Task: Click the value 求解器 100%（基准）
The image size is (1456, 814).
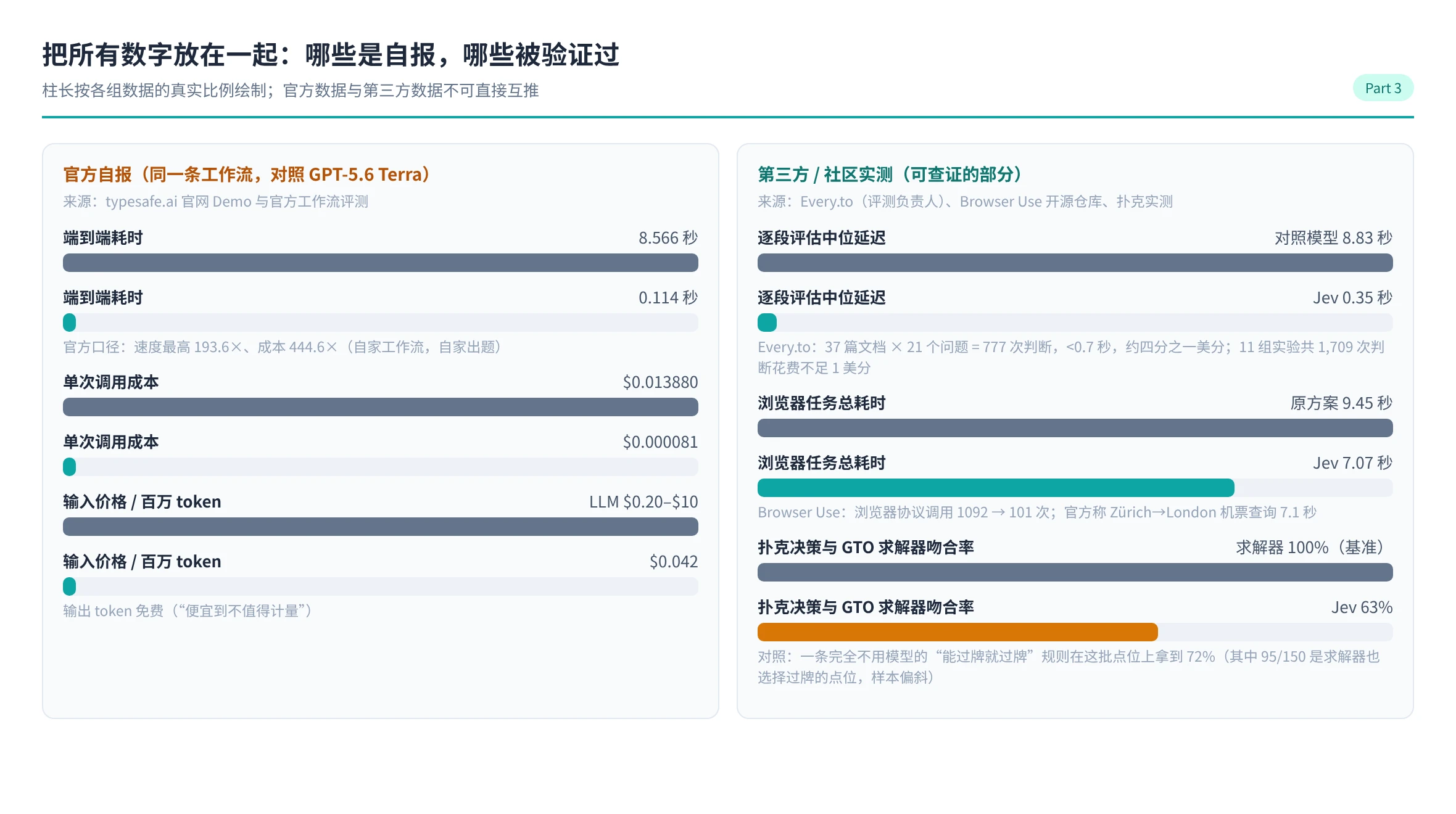Action: [x=1314, y=548]
